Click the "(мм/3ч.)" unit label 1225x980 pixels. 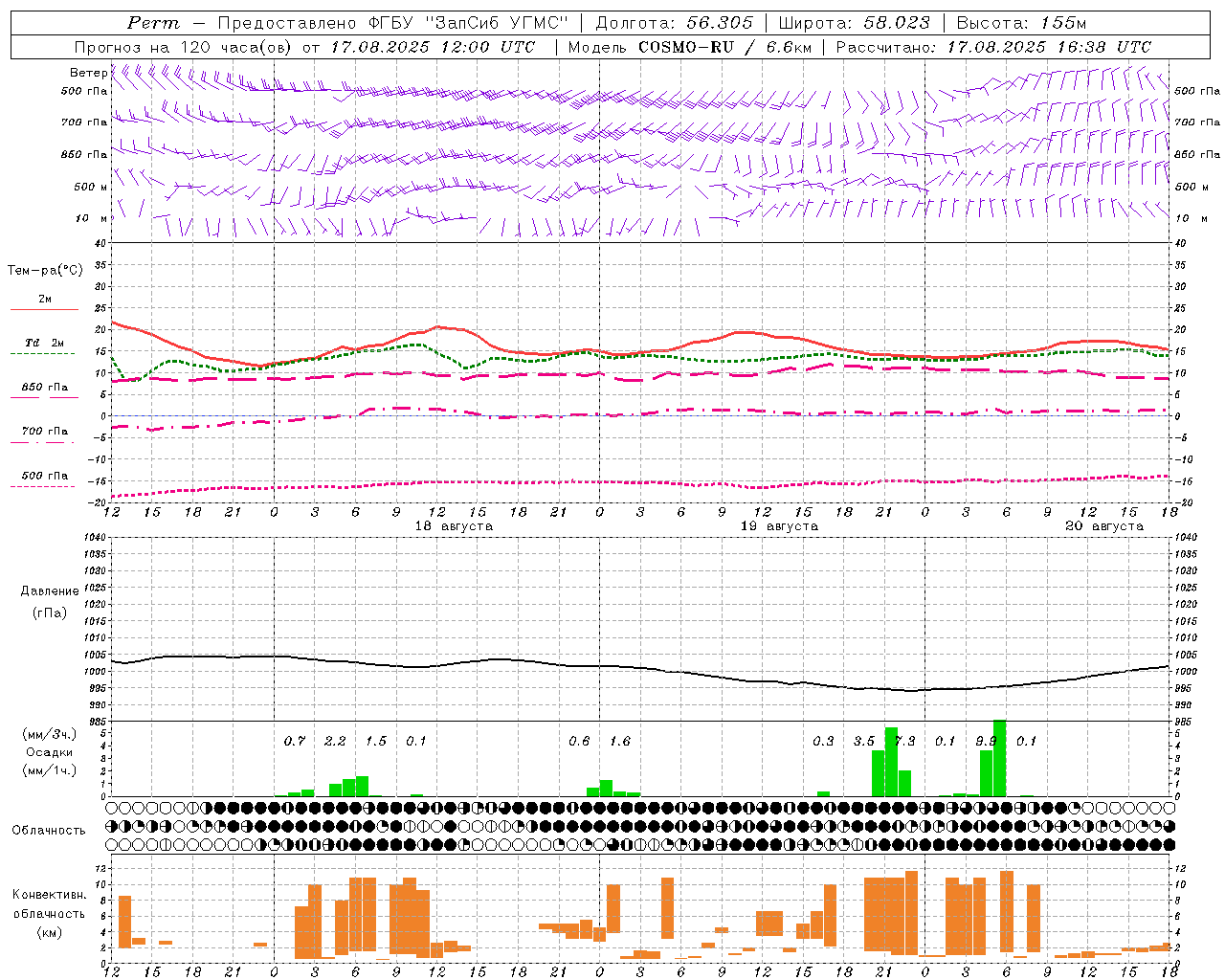click(49, 735)
